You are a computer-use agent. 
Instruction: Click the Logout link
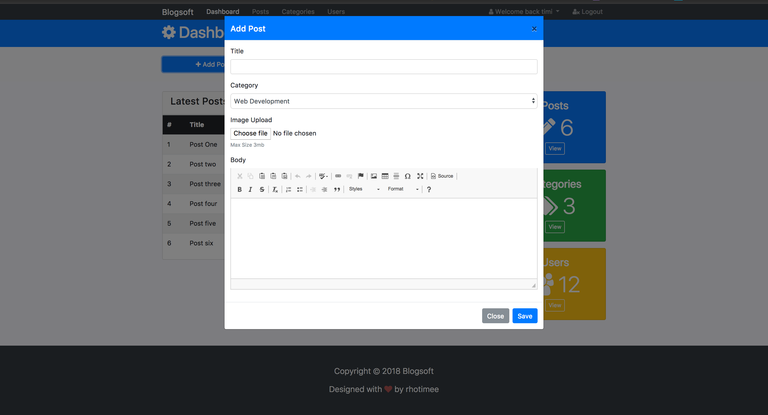click(x=587, y=12)
